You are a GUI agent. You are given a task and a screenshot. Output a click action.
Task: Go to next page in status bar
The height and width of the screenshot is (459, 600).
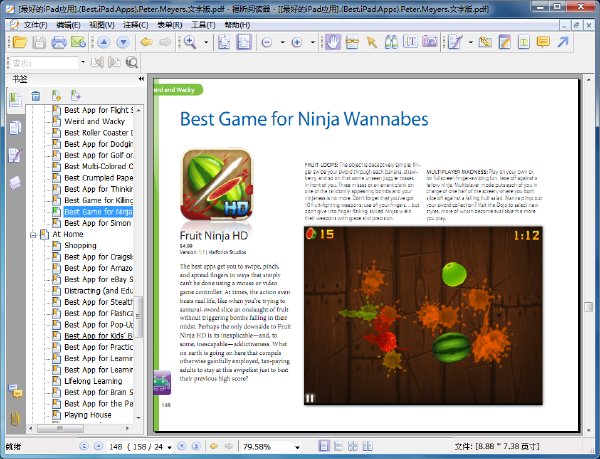(x=182, y=446)
